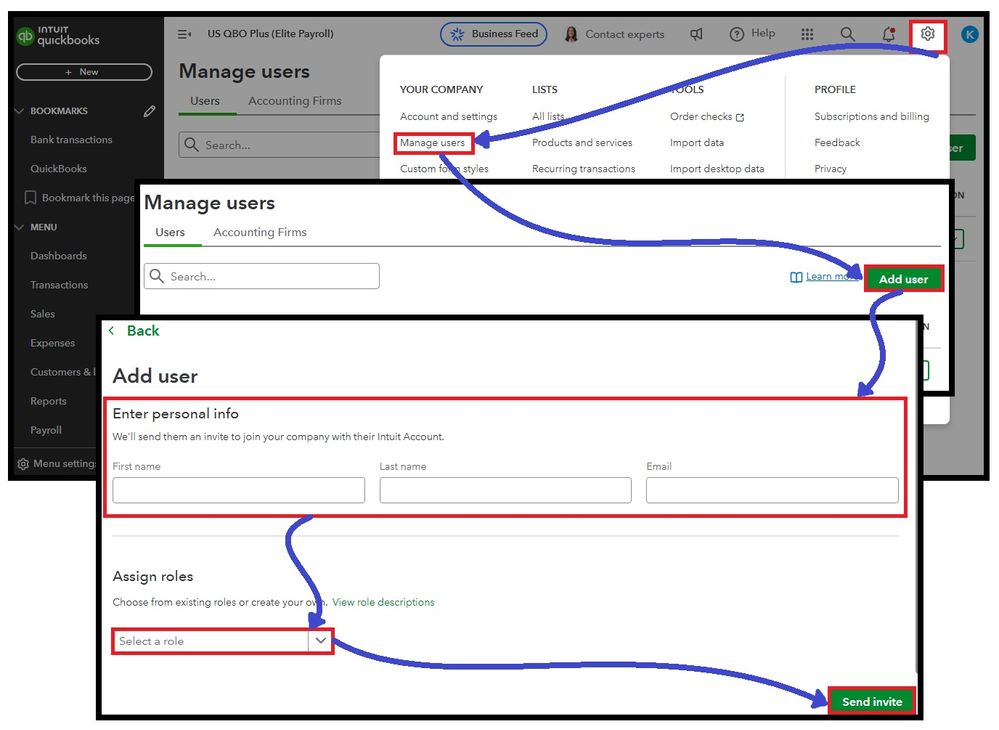Edit bookmarks with the pencil icon
Image resolution: width=999 pixels, height=730 pixels.
click(149, 111)
